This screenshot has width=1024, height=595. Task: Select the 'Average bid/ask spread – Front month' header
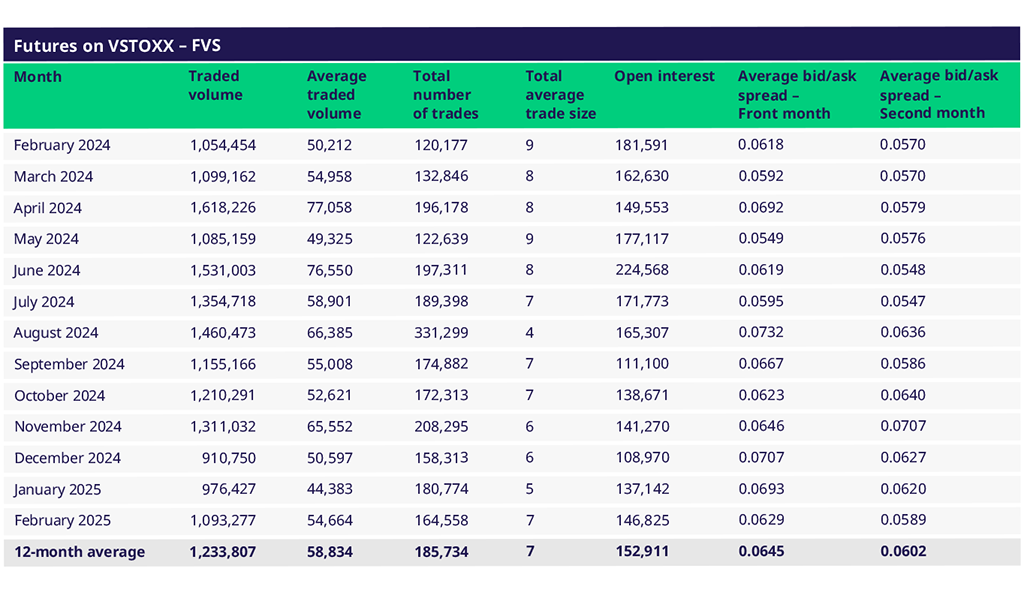[x=797, y=95]
